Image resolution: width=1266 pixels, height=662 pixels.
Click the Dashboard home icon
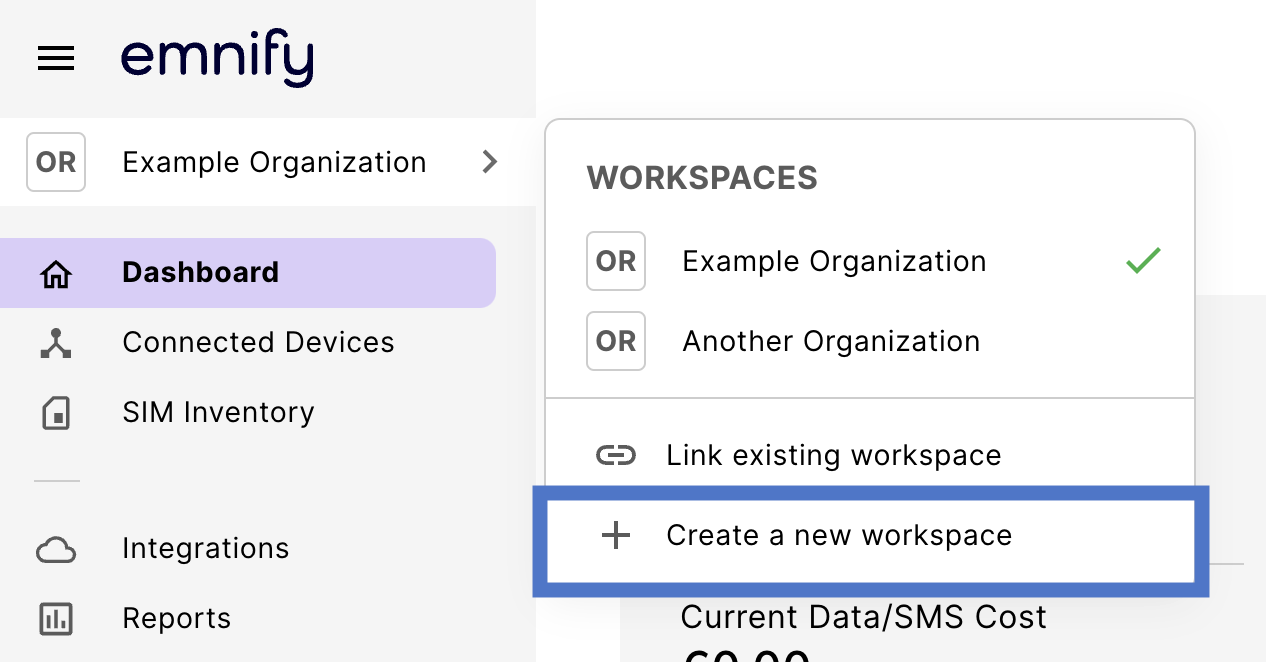click(56, 273)
